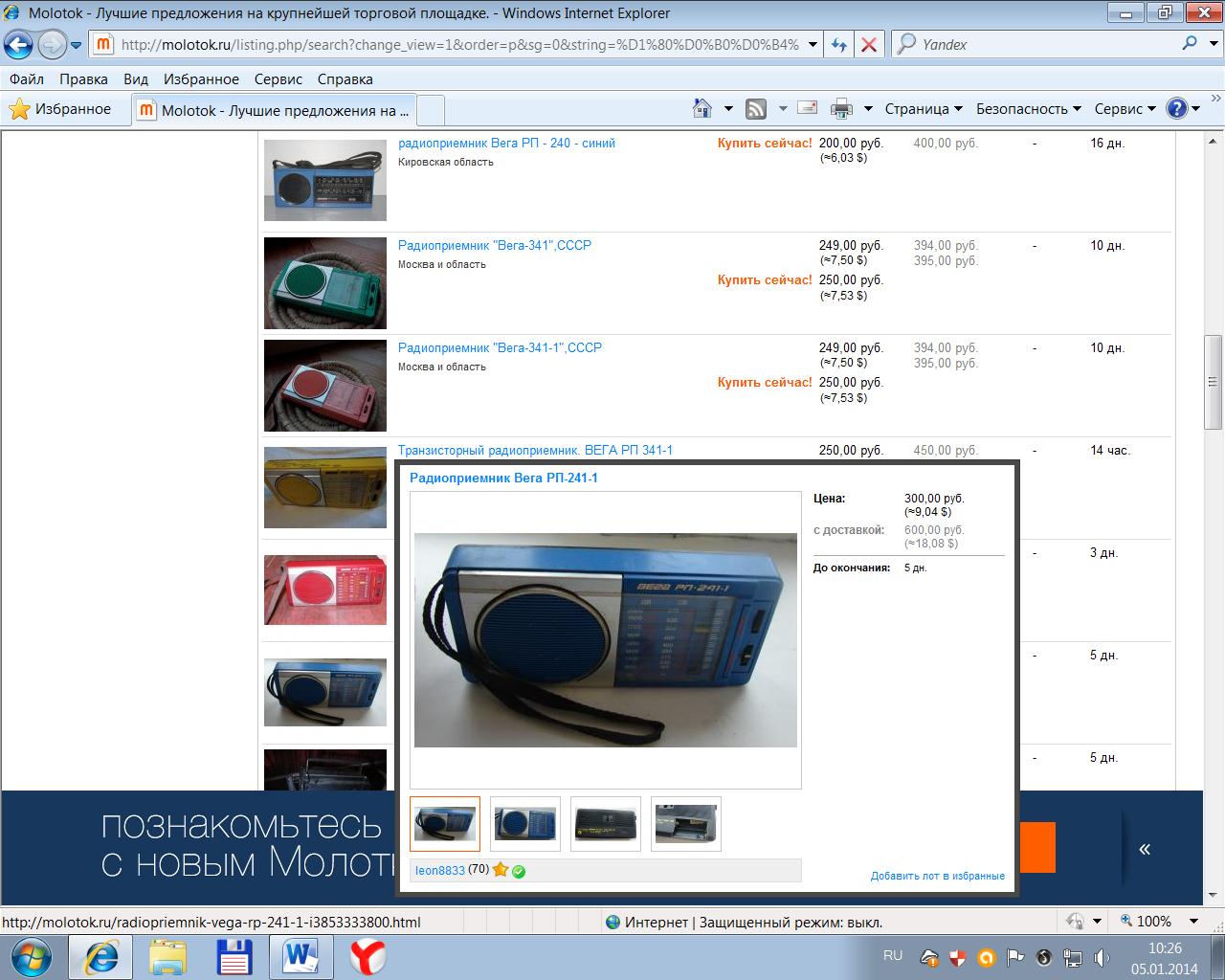Screen dimensions: 1225x980
Task: Open the floppy disk taskbar application
Action: click(234, 957)
